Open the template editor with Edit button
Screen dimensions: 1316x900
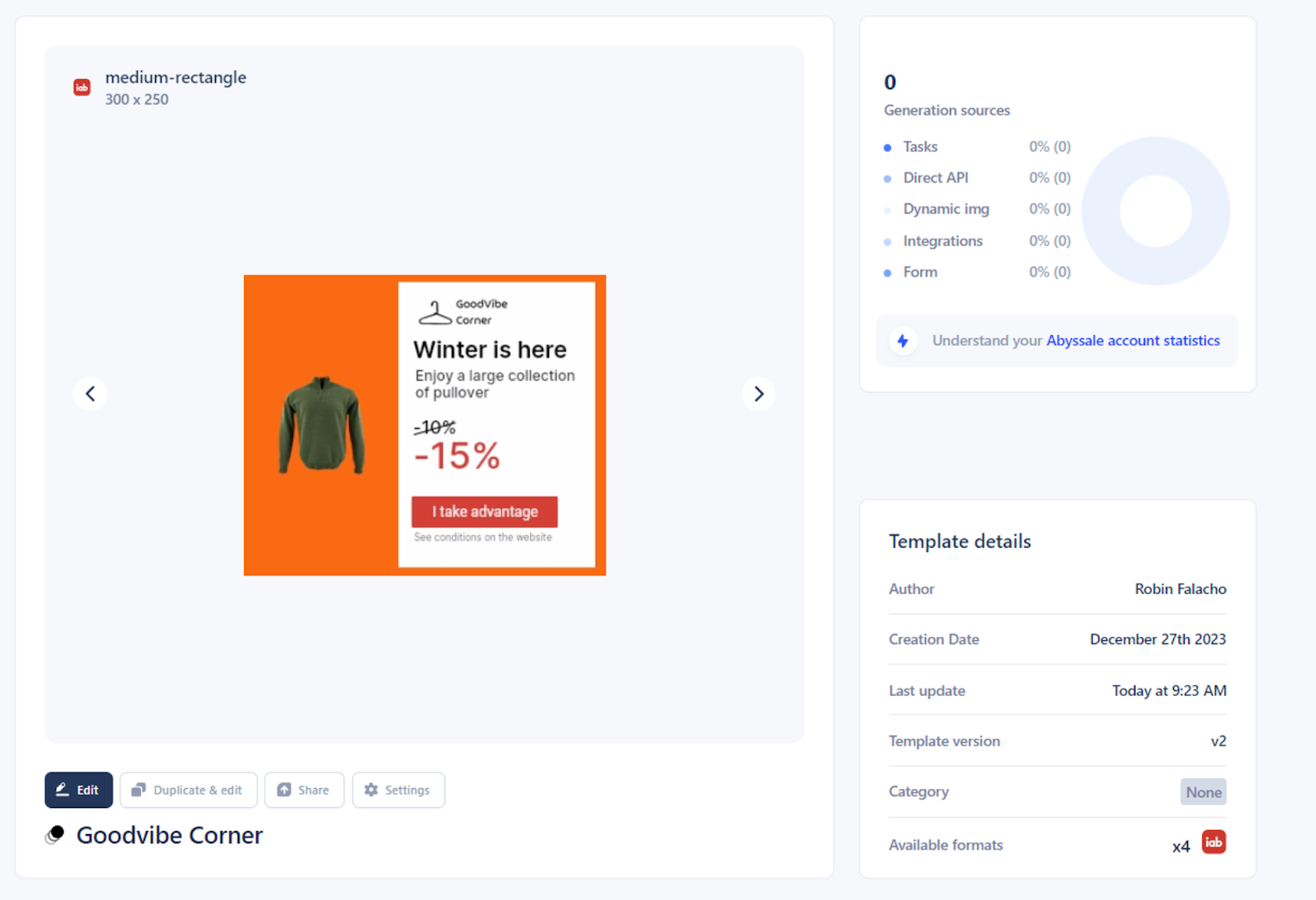[x=79, y=789]
